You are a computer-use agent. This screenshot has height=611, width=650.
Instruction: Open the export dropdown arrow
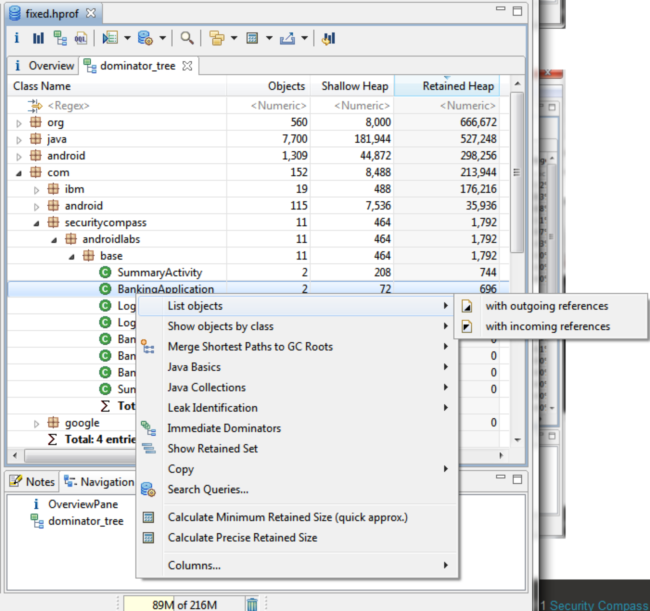(x=304, y=38)
